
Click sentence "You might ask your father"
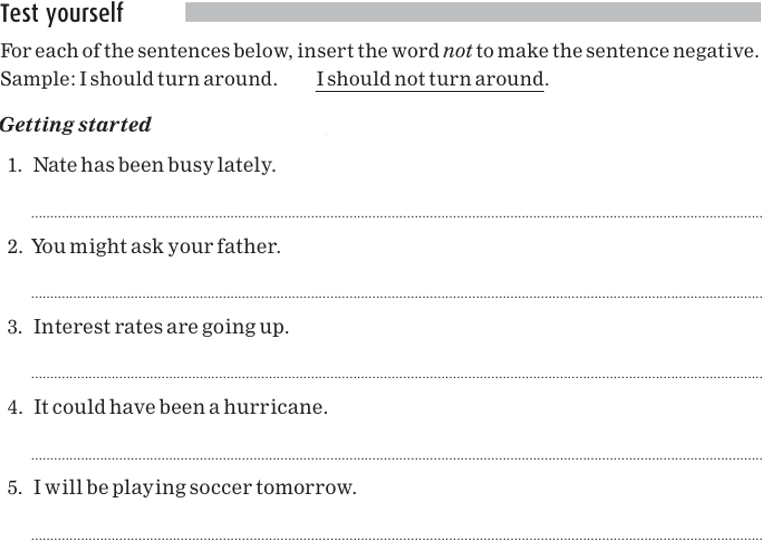click(156, 246)
